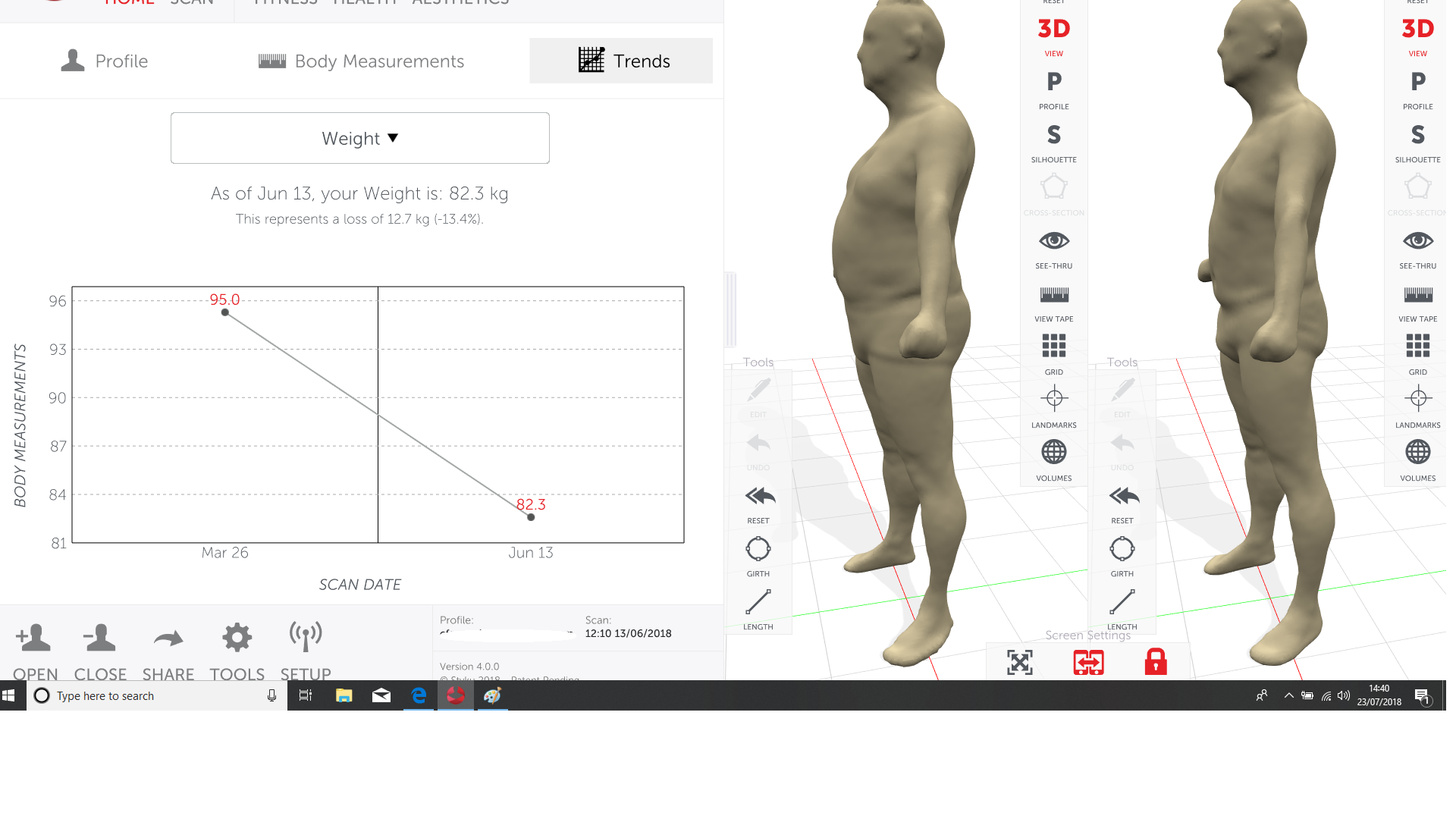Open the People tray icon

click(x=1262, y=695)
